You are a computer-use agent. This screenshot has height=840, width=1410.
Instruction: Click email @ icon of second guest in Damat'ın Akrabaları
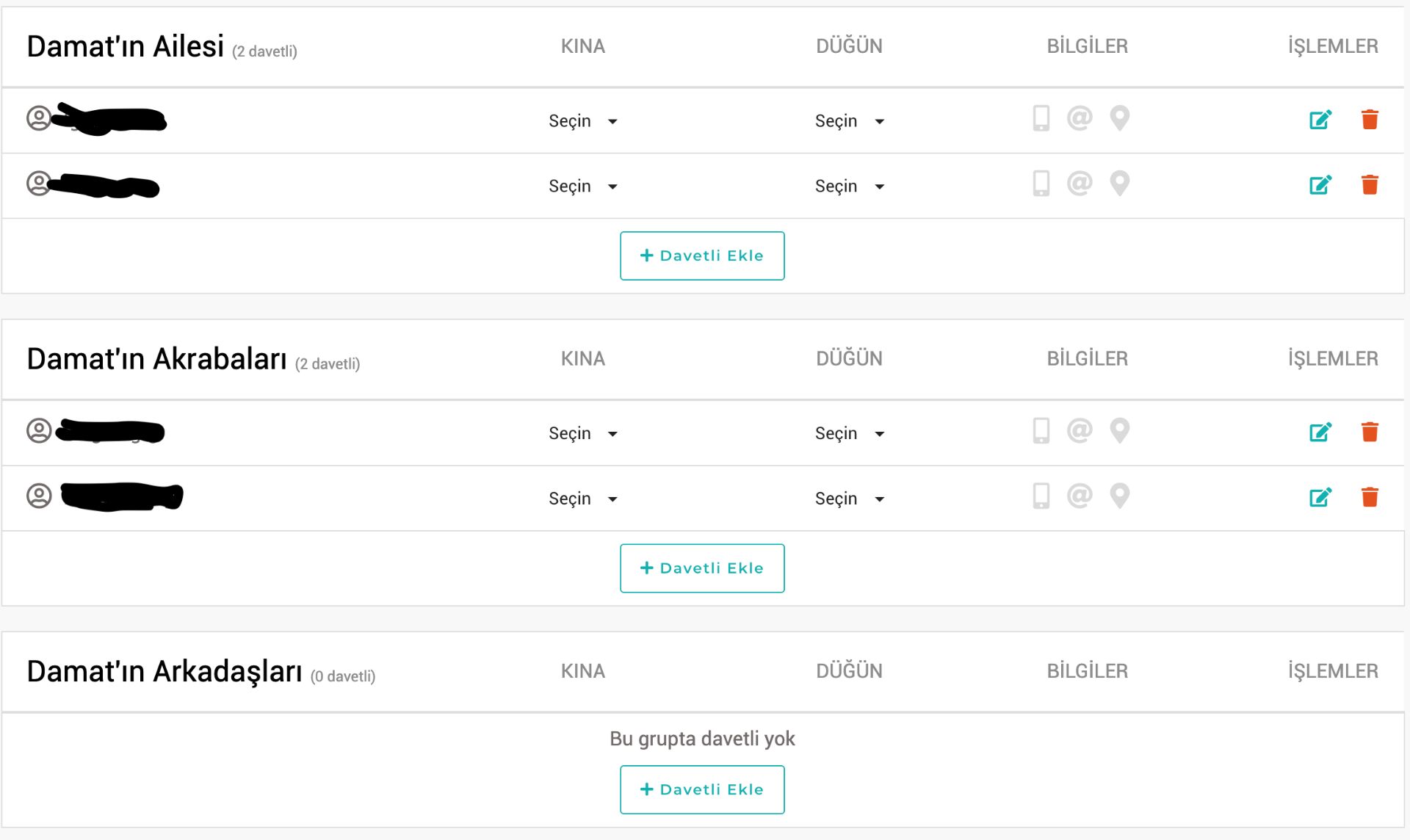[x=1080, y=496]
